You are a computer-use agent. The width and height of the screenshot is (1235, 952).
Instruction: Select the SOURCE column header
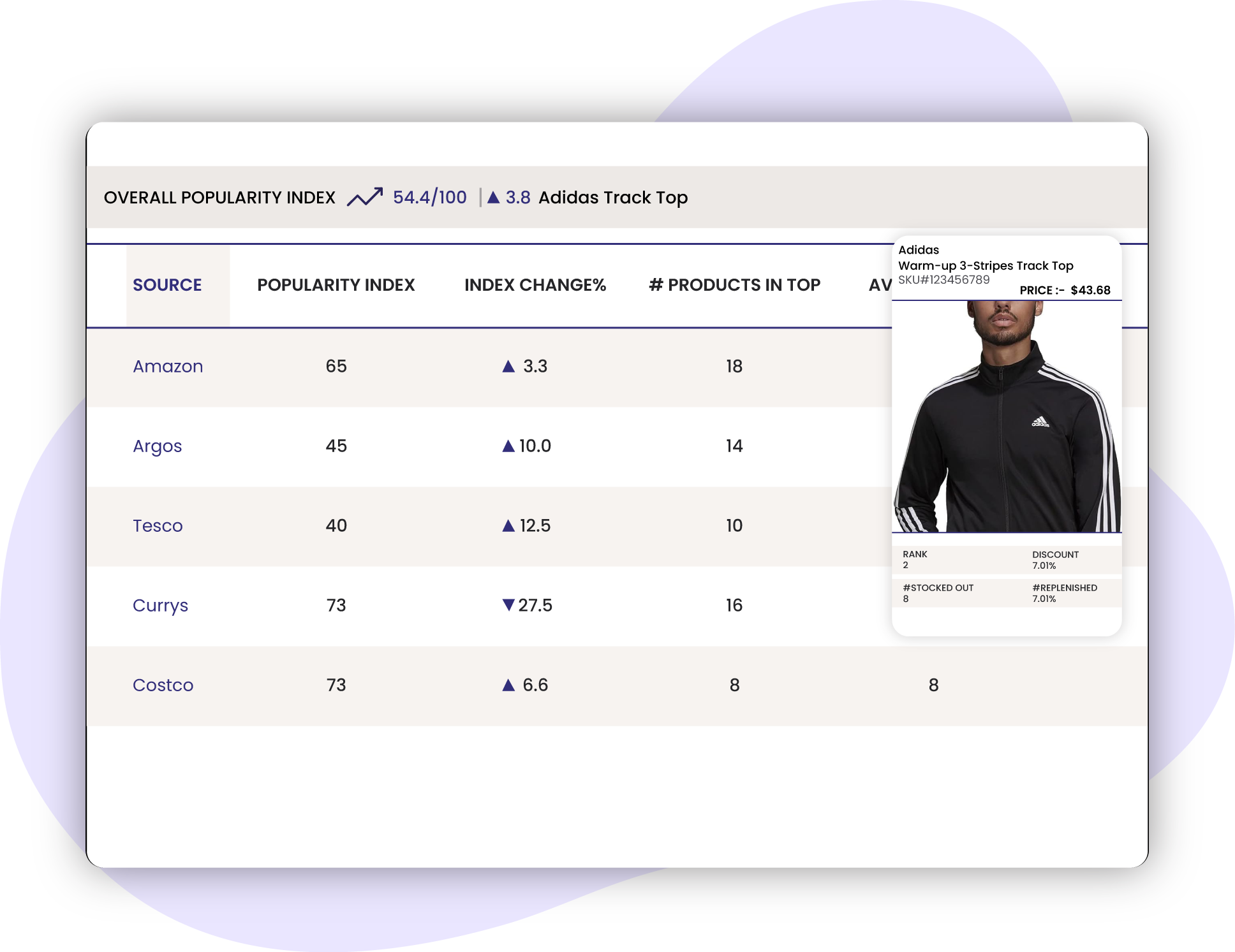(167, 285)
